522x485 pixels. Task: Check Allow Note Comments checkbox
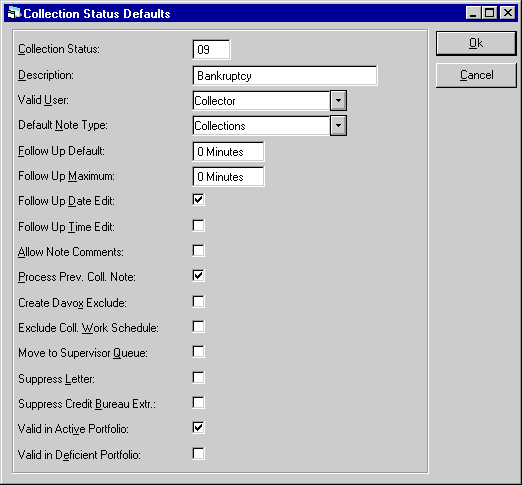pyautogui.click(x=198, y=251)
